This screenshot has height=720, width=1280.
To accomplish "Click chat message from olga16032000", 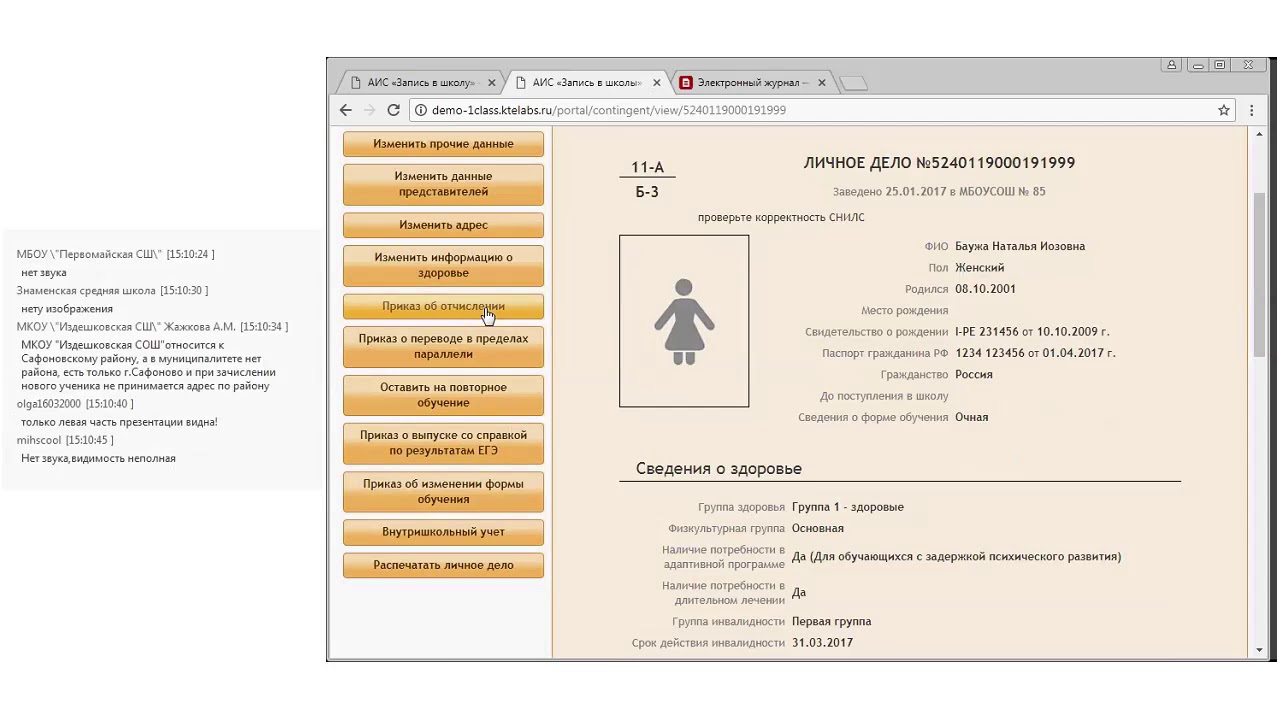I will [119, 422].
